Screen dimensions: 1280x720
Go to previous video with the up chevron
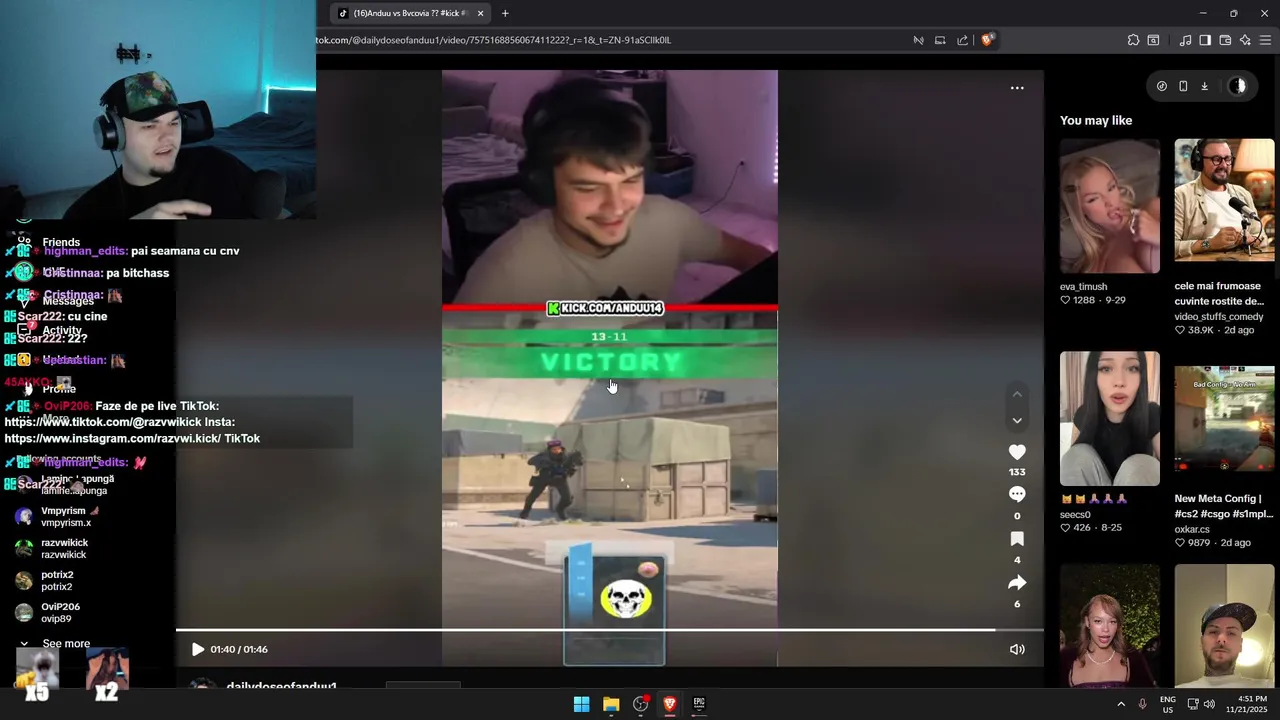point(1017,394)
